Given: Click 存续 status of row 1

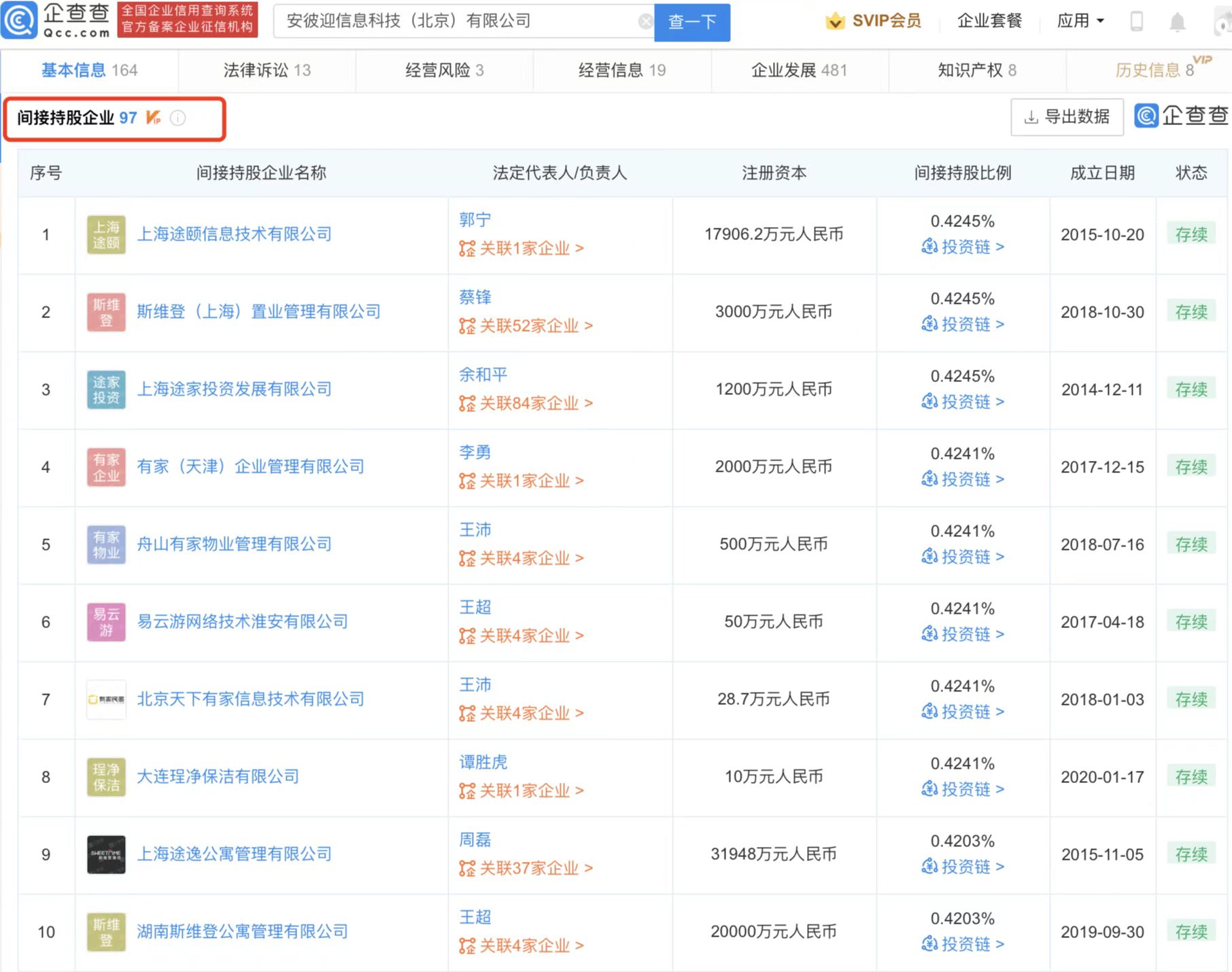Looking at the screenshot, I should tap(1191, 235).
